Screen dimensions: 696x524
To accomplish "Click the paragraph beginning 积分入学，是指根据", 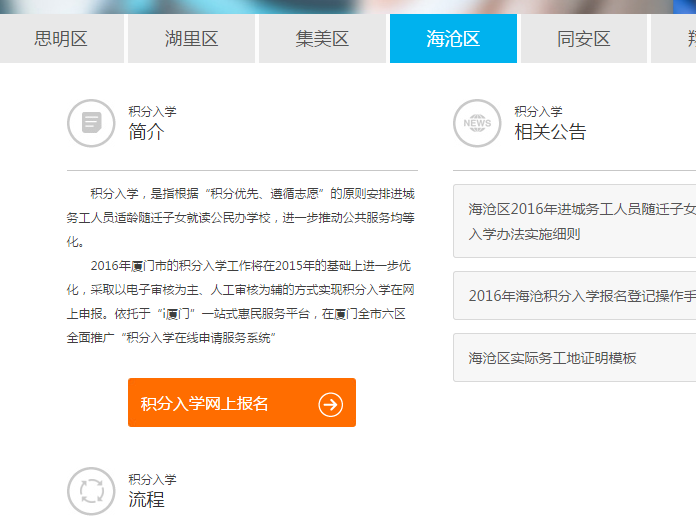I will point(240,217).
